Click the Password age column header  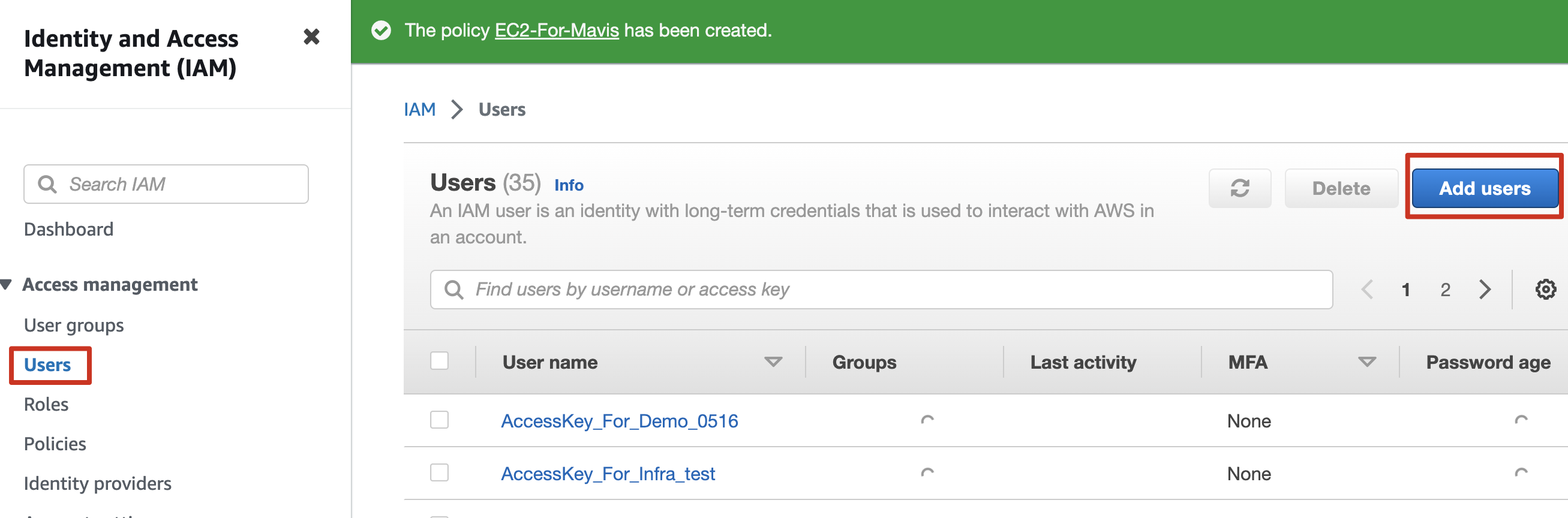click(x=1488, y=362)
